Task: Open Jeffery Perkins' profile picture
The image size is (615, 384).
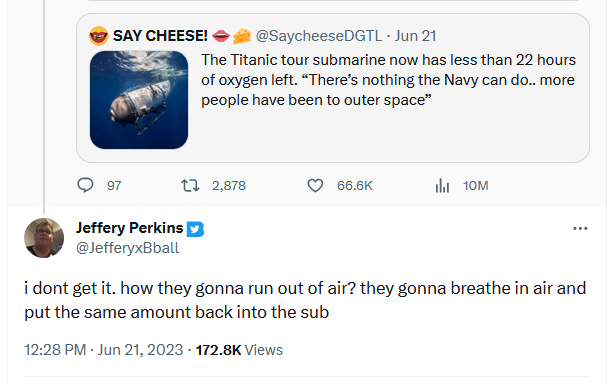Action: click(x=44, y=238)
